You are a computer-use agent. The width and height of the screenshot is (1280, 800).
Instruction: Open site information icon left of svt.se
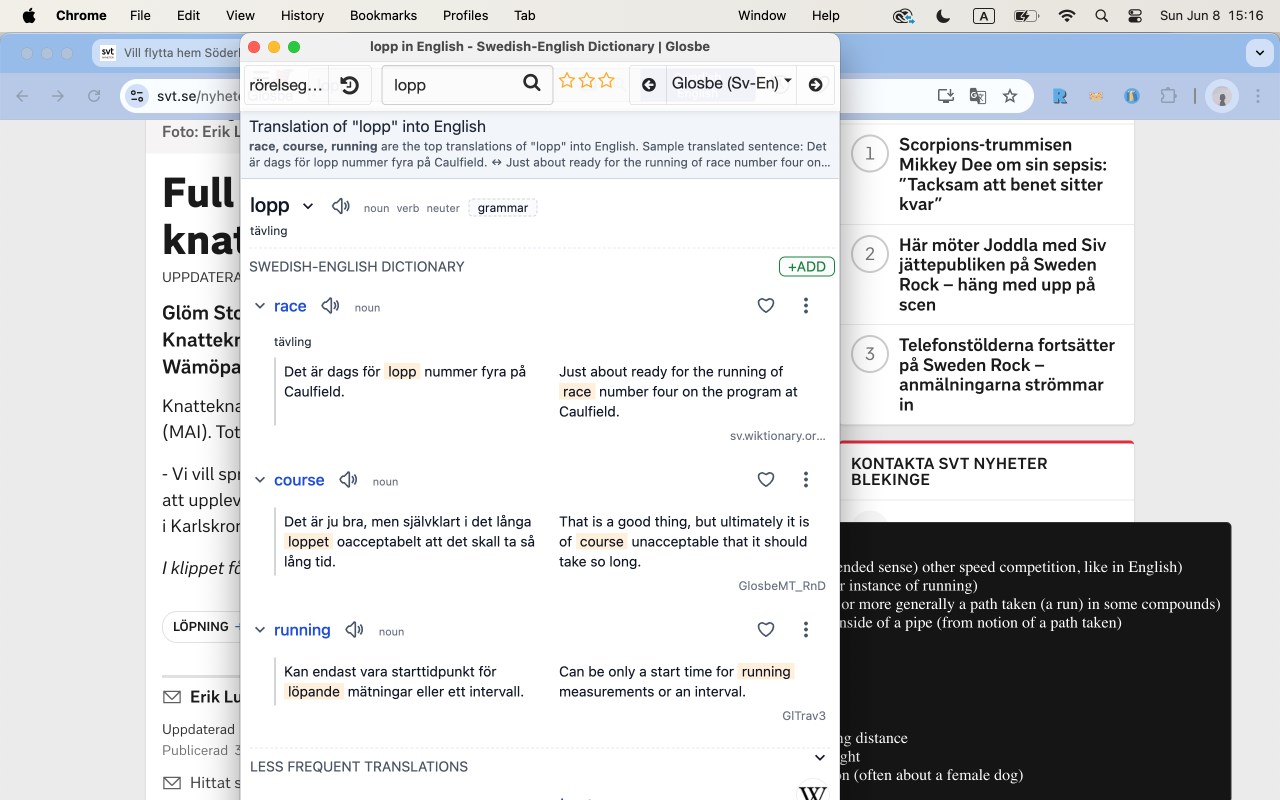click(x=139, y=96)
